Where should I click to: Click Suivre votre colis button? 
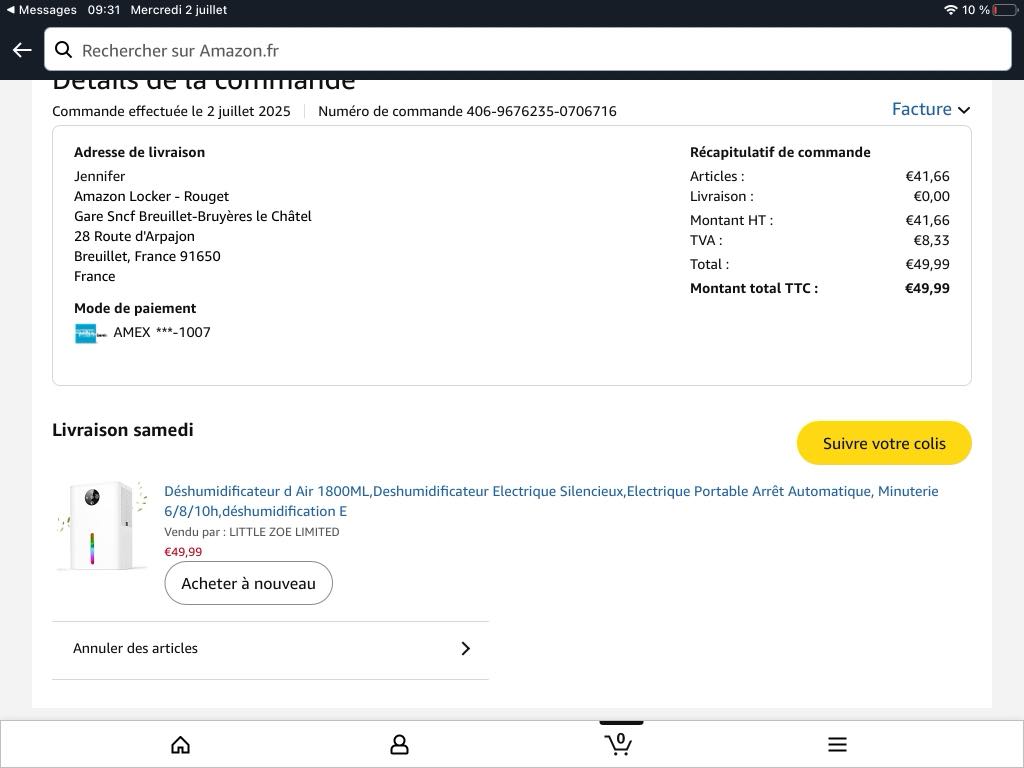(884, 443)
